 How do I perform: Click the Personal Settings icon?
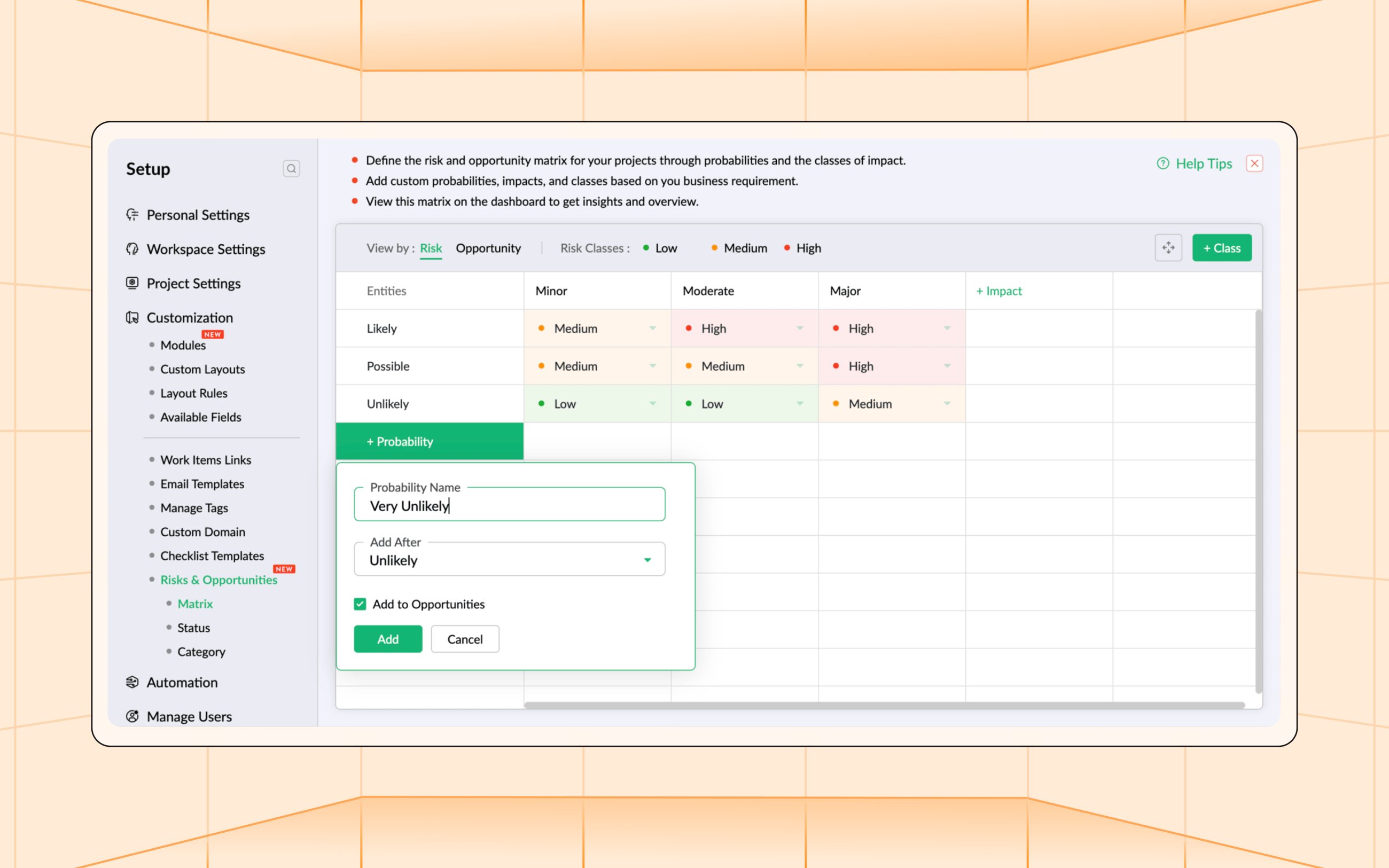pyautogui.click(x=132, y=215)
